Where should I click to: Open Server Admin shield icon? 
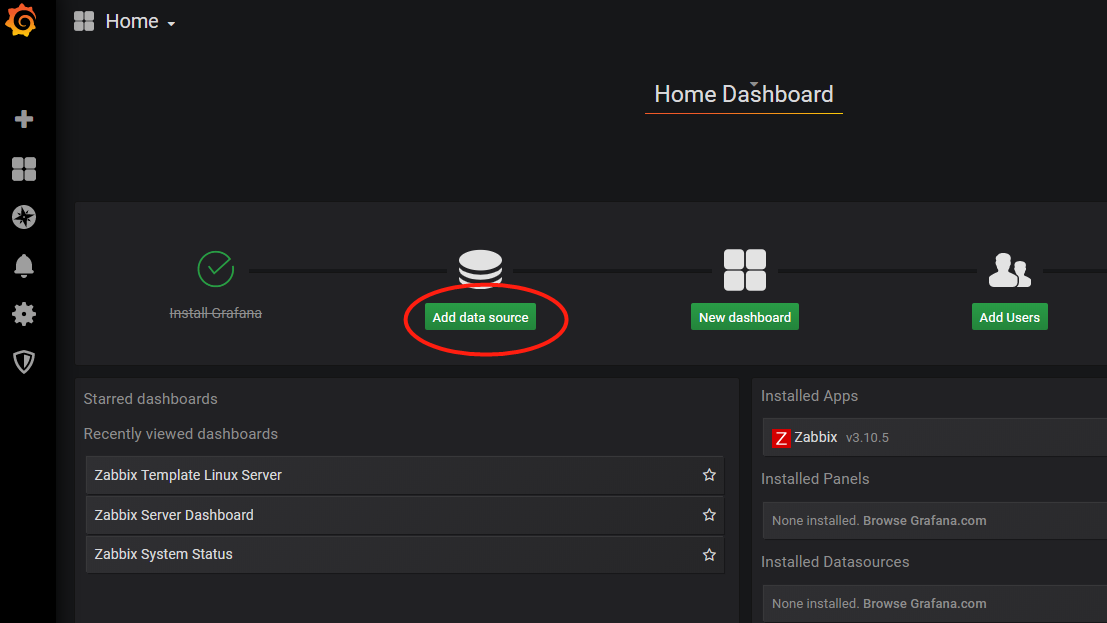(x=24, y=362)
